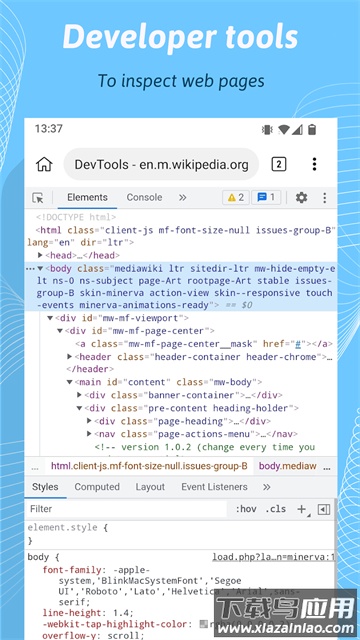The width and height of the screenshot is (360, 640).
Task: Select the Event Listeners sidebar tab
Action: [x=214, y=487]
